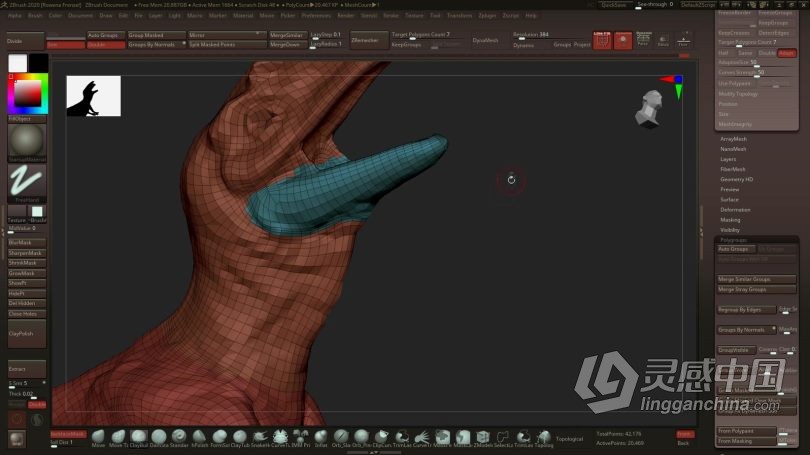Select the ZModeler brush icon
This screenshot has height=455, width=810.
pos(483,437)
